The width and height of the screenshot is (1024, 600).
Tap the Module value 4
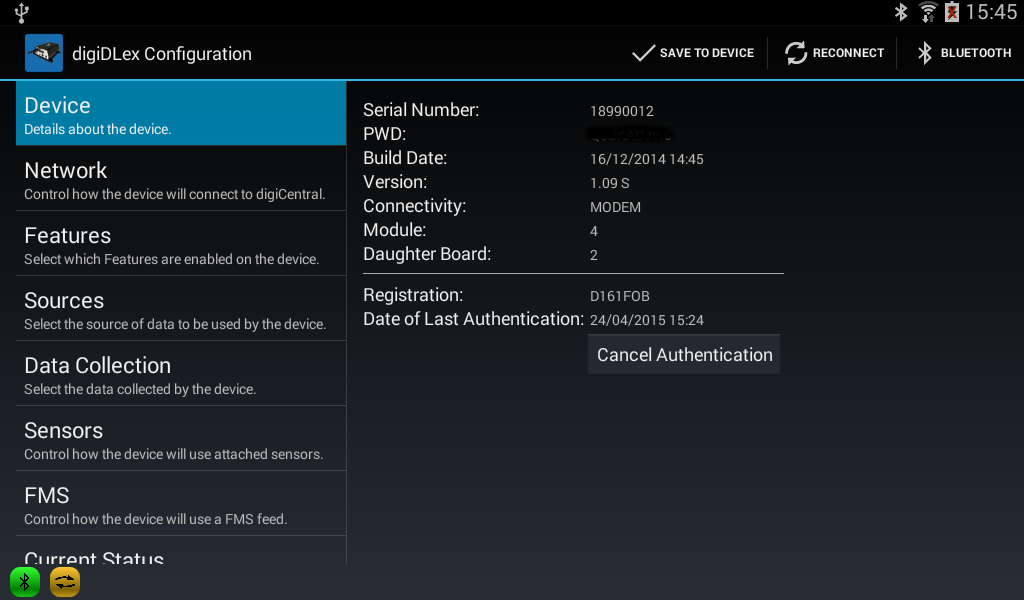[594, 231]
